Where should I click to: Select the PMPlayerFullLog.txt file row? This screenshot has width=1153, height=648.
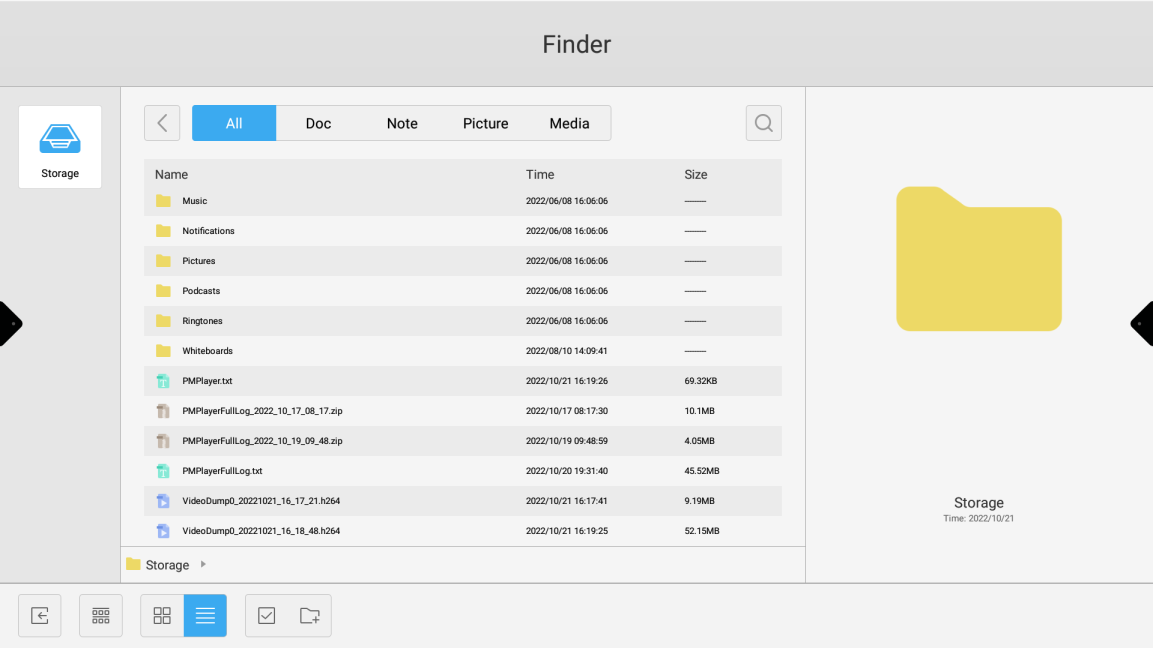(x=222, y=471)
